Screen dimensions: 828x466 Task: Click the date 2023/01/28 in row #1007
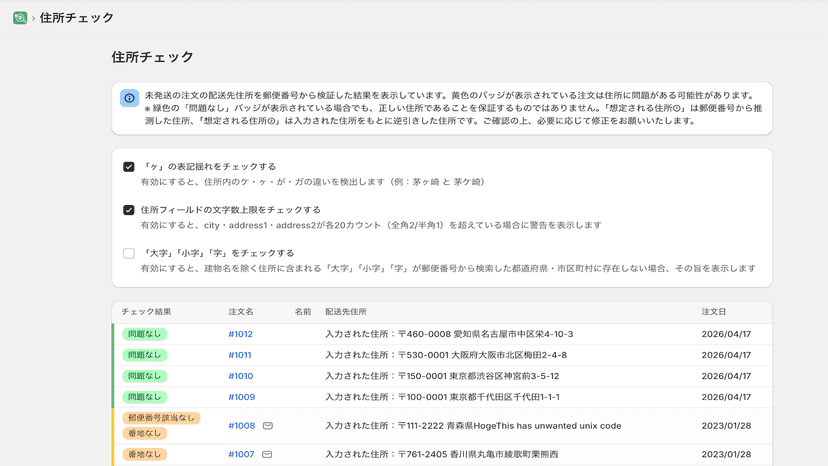point(726,454)
